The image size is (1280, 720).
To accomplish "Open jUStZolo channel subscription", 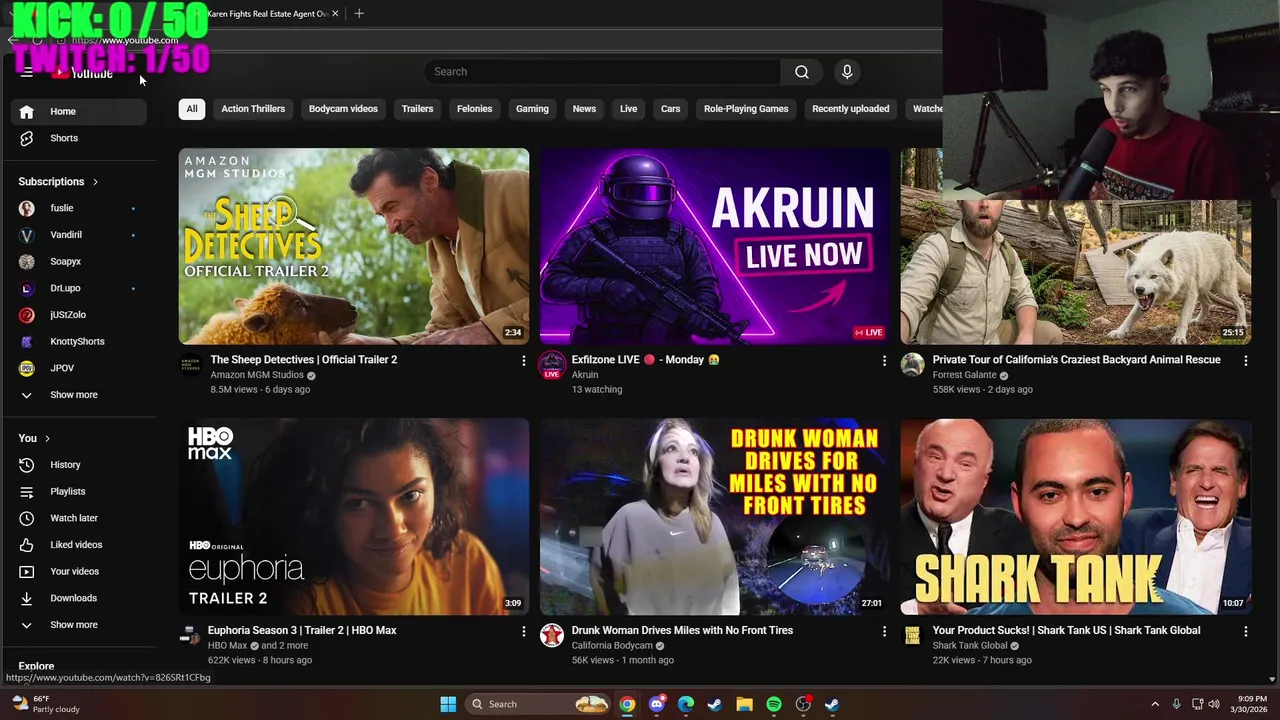I will [x=79, y=315].
